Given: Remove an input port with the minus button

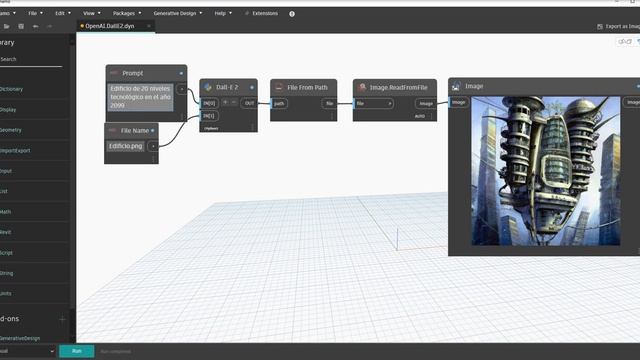Looking at the screenshot, I should click(234, 102).
